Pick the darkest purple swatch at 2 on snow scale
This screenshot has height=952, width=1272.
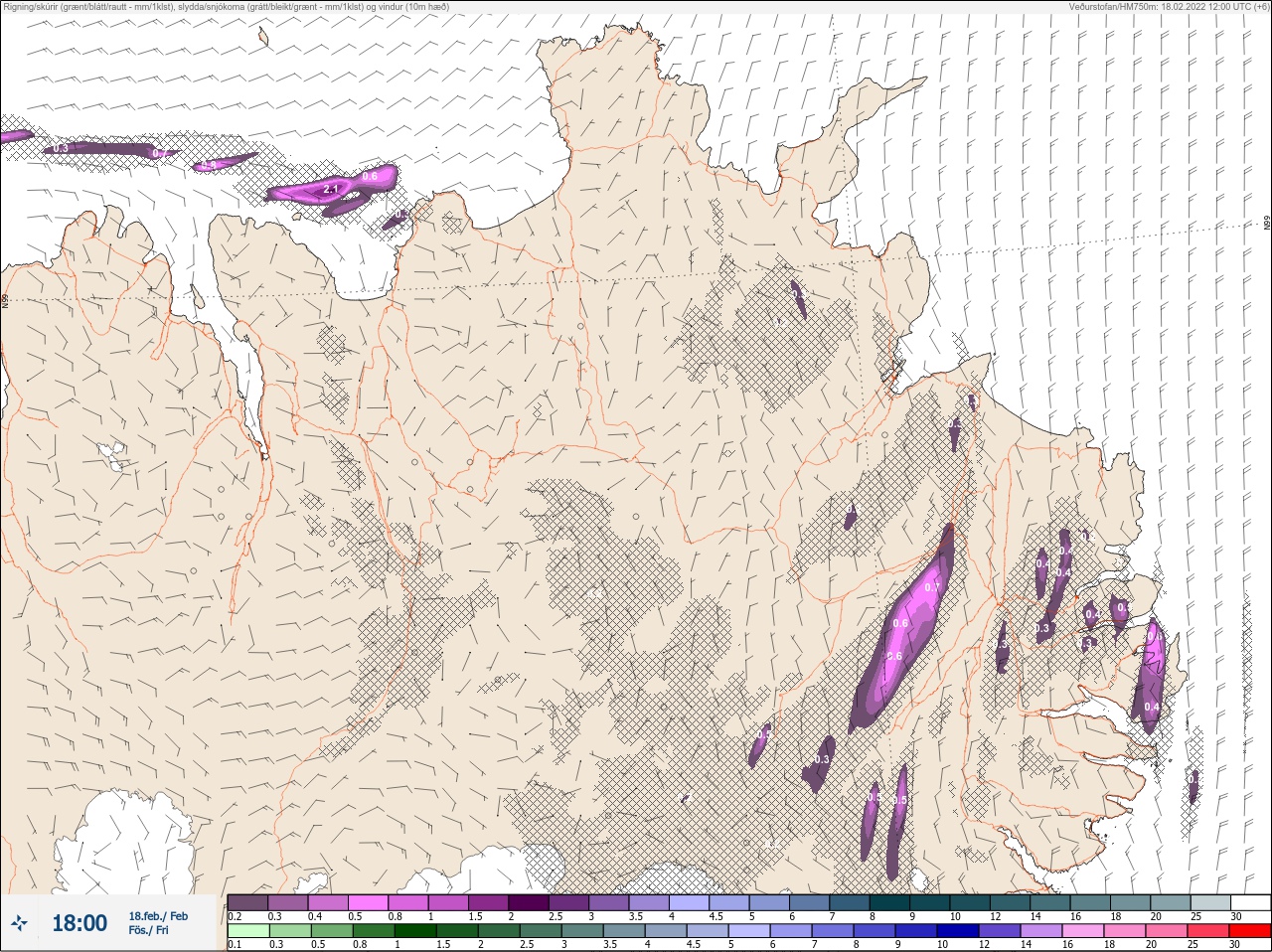tap(529, 902)
